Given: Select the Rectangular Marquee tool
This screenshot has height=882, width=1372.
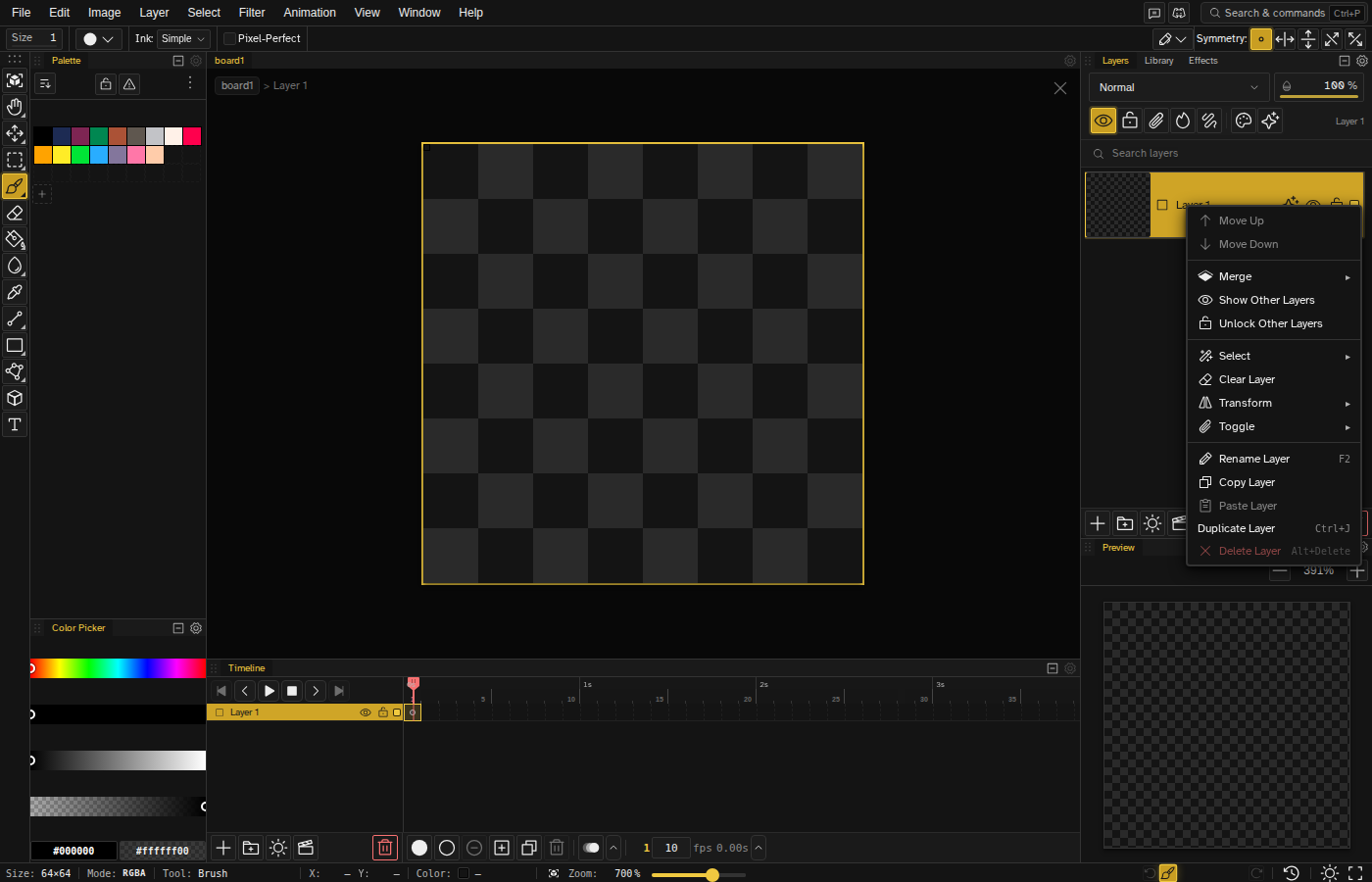Looking at the screenshot, I should 15,160.
